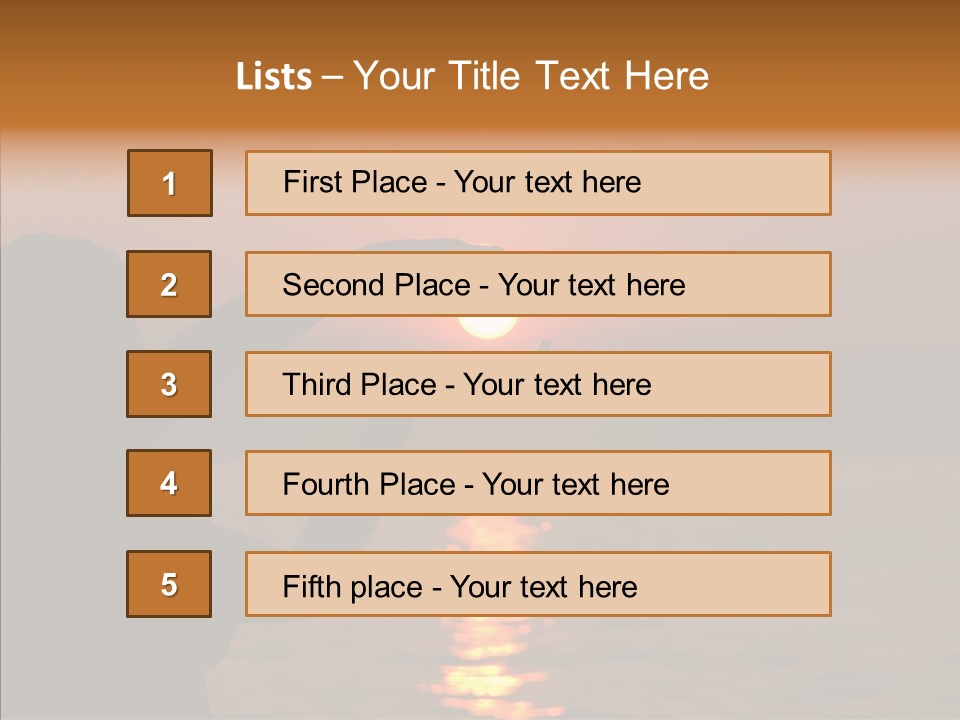Click "Your text here" in the Second Place row

coord(591,285)
